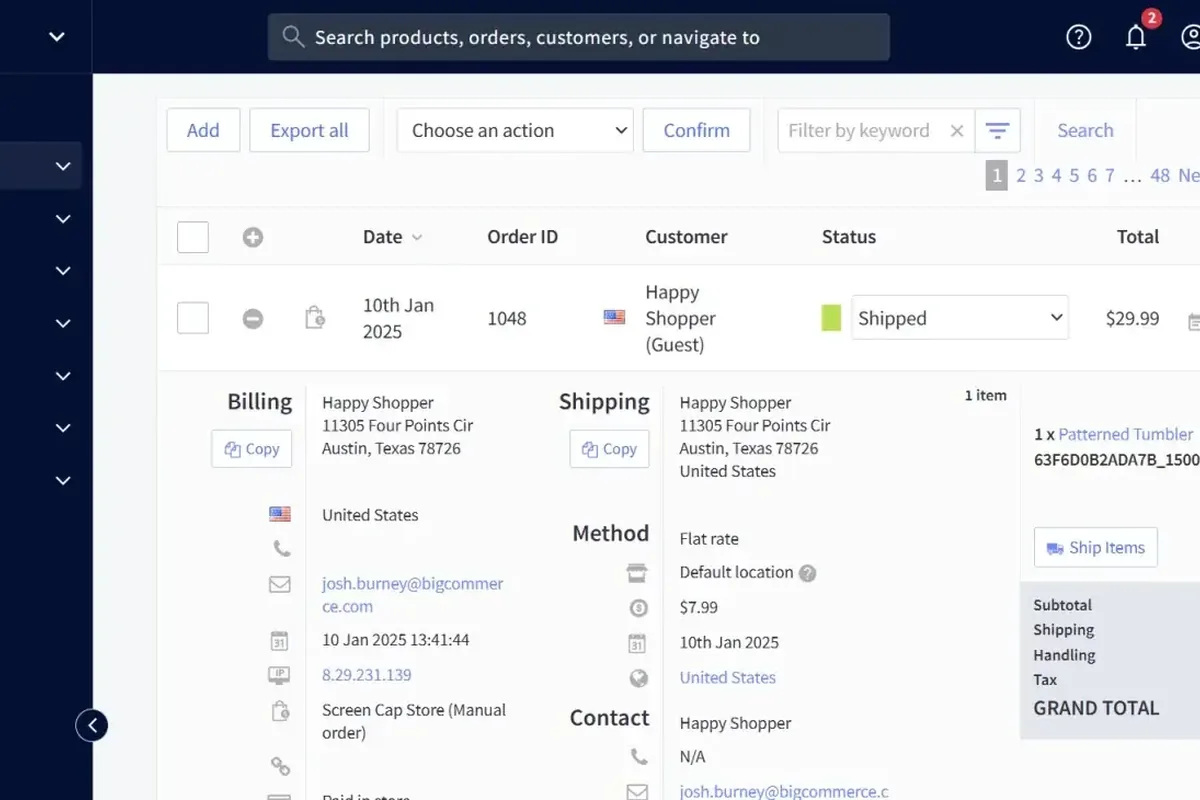This screenshot has height=800, width=1200.
Task: Expand the highlighted sidebar menu chevron
Action: click(x=63, y=166)
